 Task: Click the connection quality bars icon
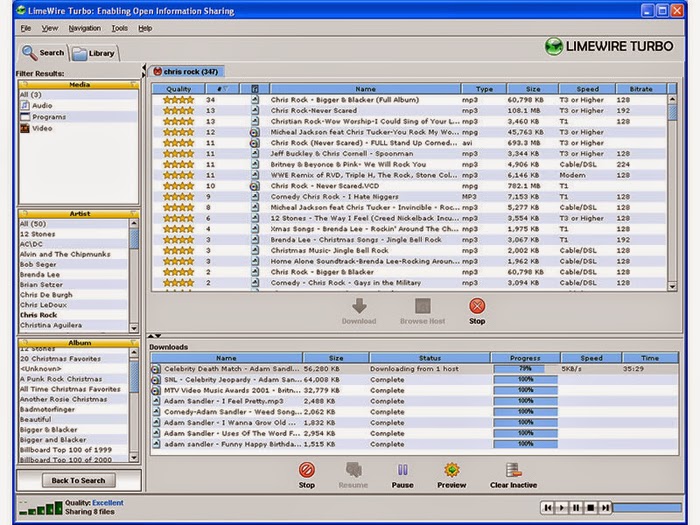point(40,508)
